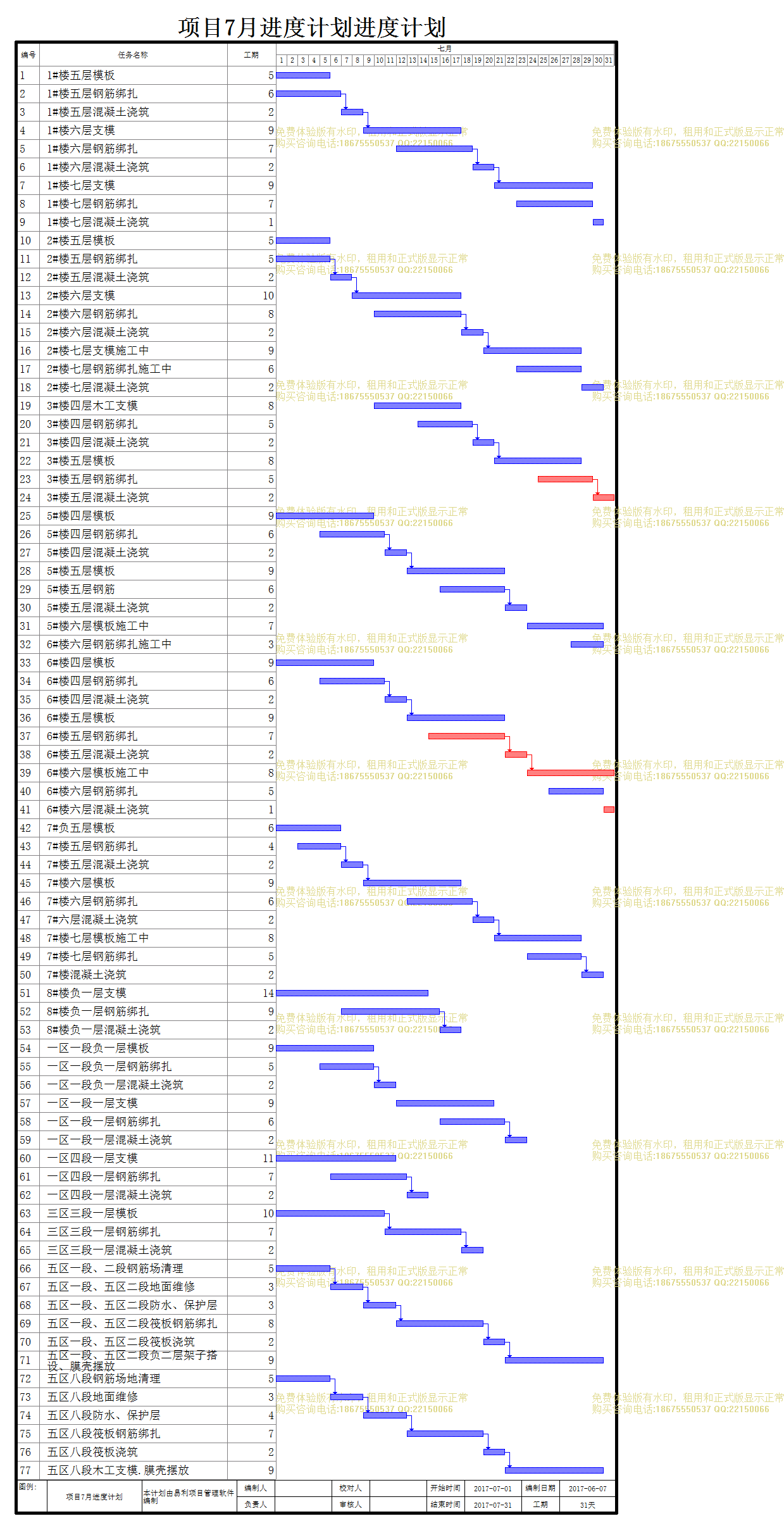Click the task '2#楼七层支模施工中'
784x1528 pixels.
[98, 351]
